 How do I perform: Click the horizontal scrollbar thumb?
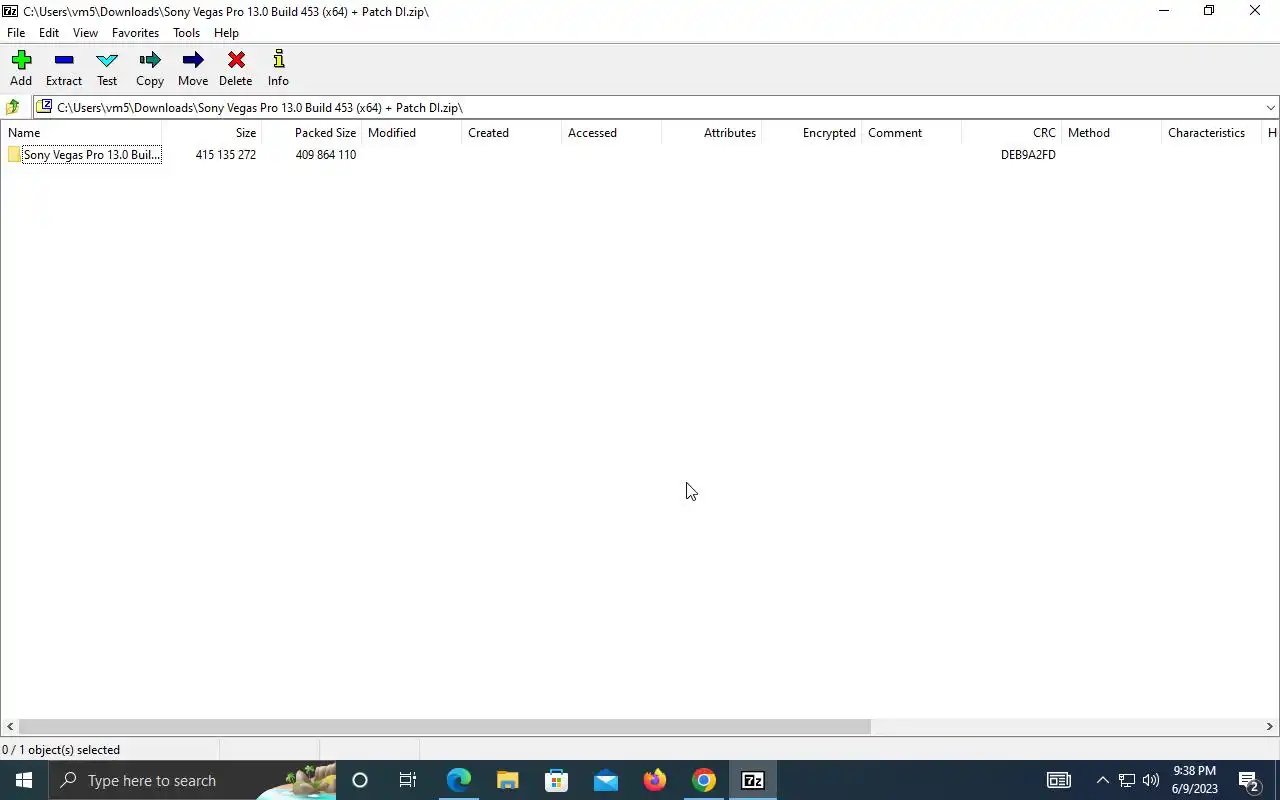coord(444,727)
